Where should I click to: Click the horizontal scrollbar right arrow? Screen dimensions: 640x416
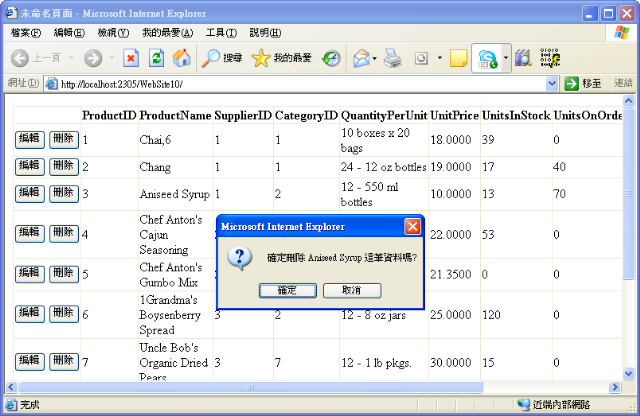click(615, 387)
